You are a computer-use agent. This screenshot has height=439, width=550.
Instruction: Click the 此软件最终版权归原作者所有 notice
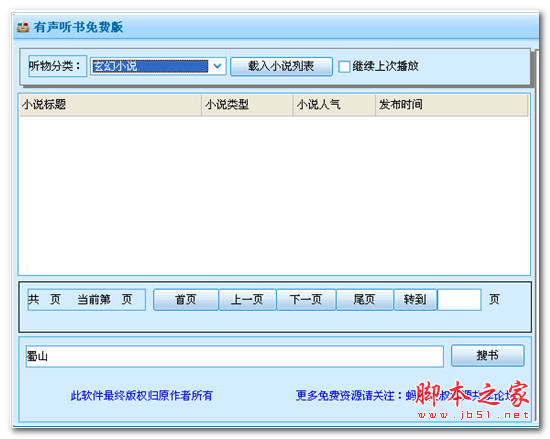[x=142, y=396]
